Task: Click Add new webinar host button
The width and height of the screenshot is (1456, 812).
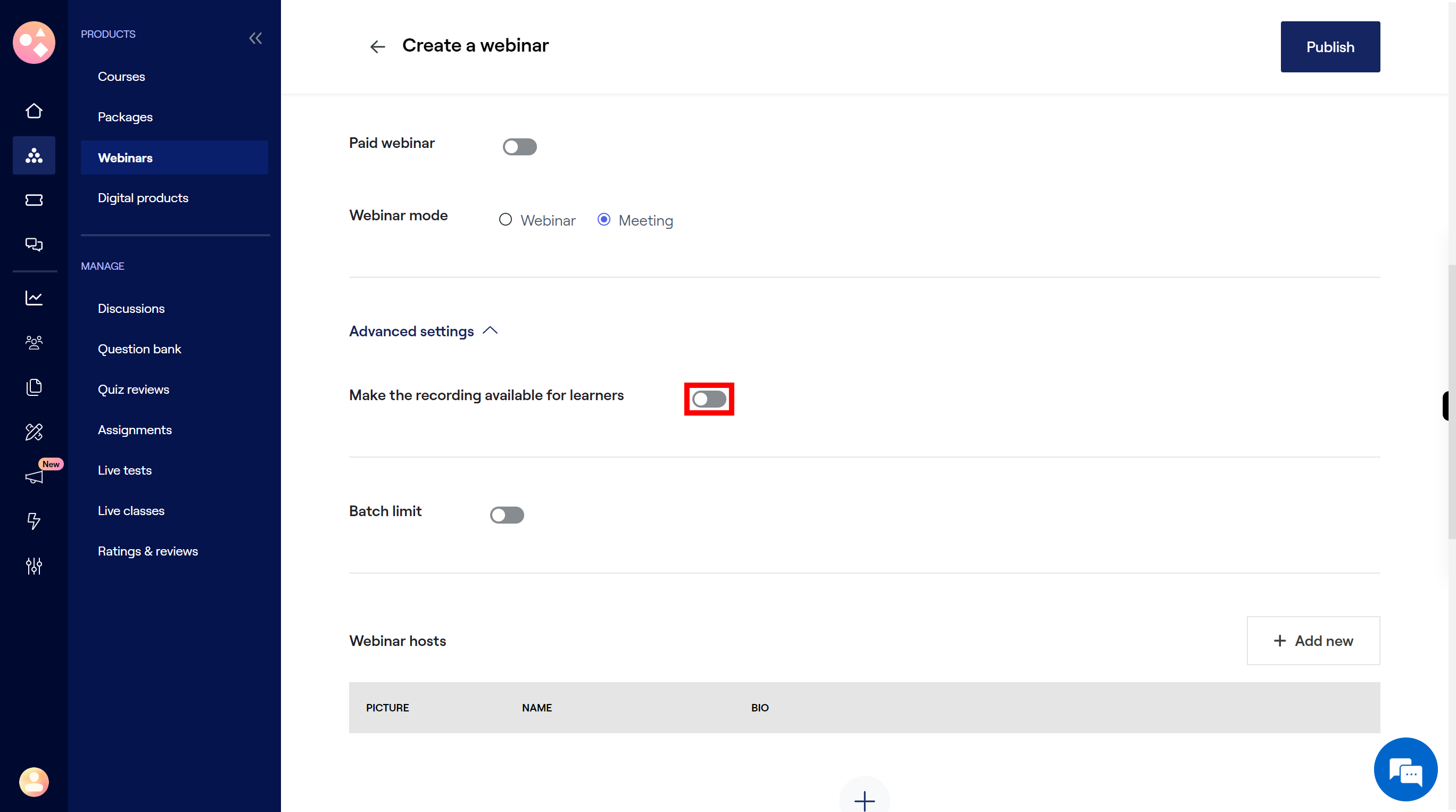Action: click(1313, 640)
